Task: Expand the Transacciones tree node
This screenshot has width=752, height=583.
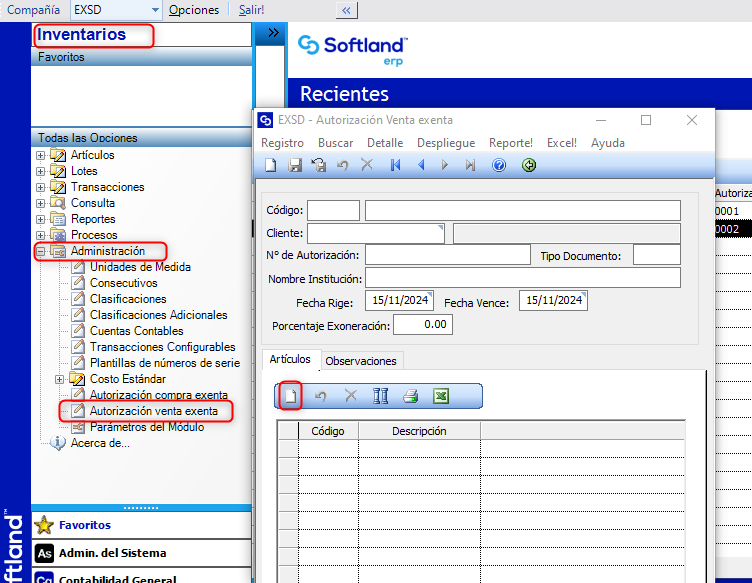Action: click(x=41, y=187)
